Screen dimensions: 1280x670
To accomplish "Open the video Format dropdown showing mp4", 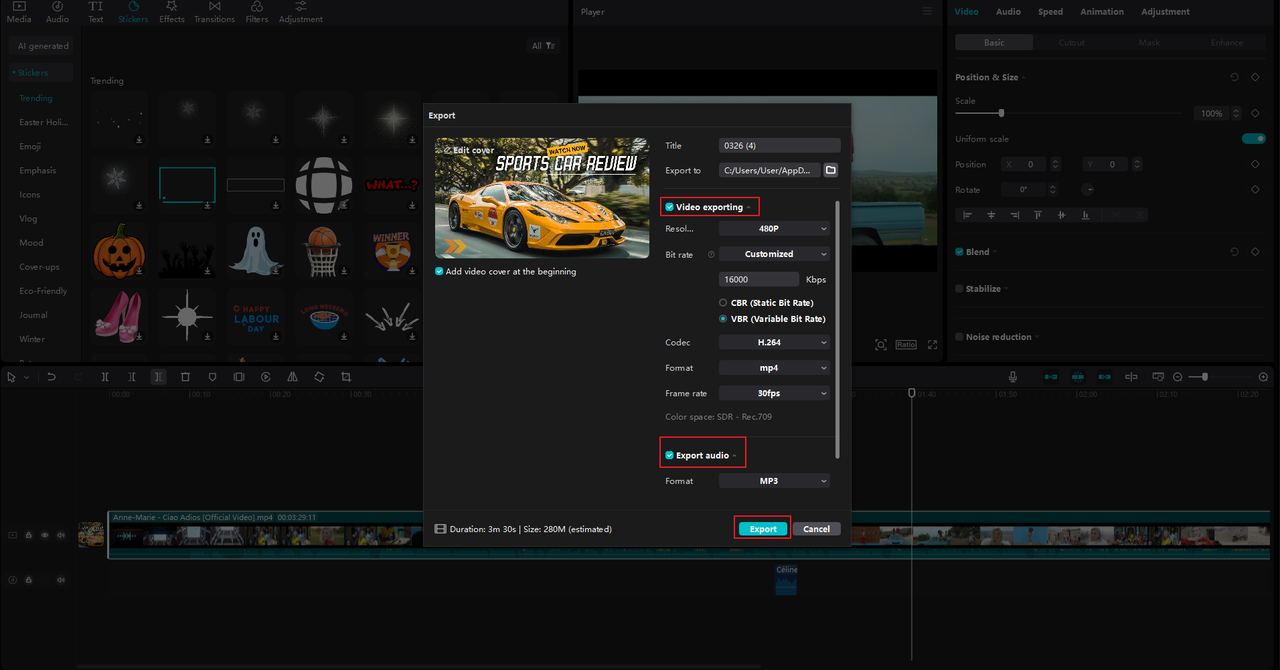I will 774,367.
